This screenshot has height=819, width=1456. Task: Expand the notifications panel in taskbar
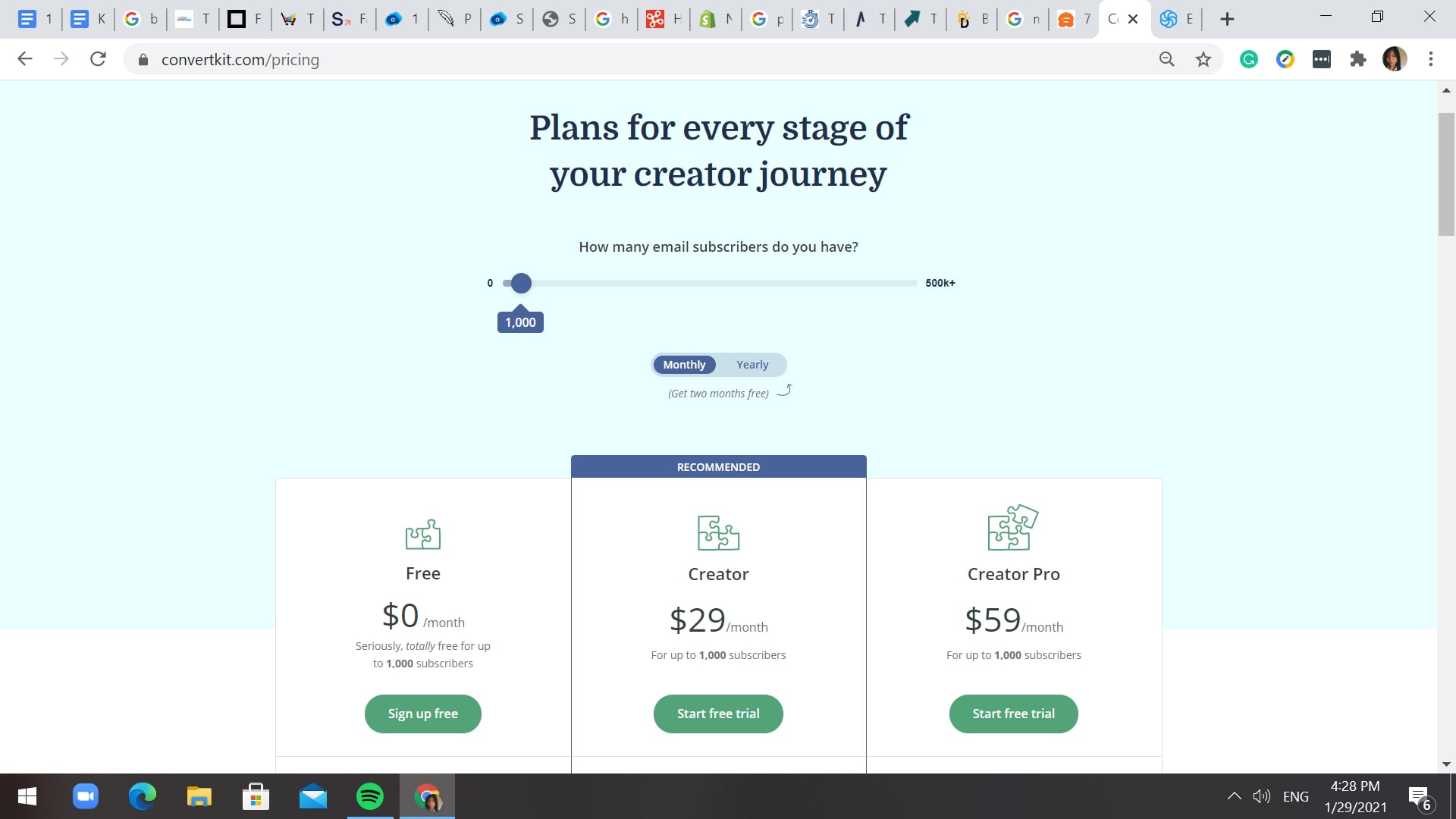1421,796
